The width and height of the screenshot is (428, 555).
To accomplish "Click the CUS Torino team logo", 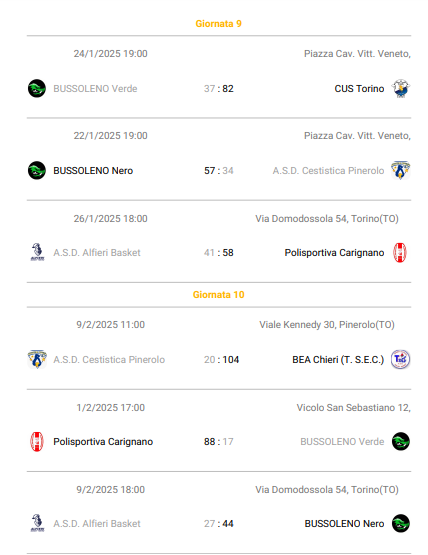I will [x=400, y=88].
